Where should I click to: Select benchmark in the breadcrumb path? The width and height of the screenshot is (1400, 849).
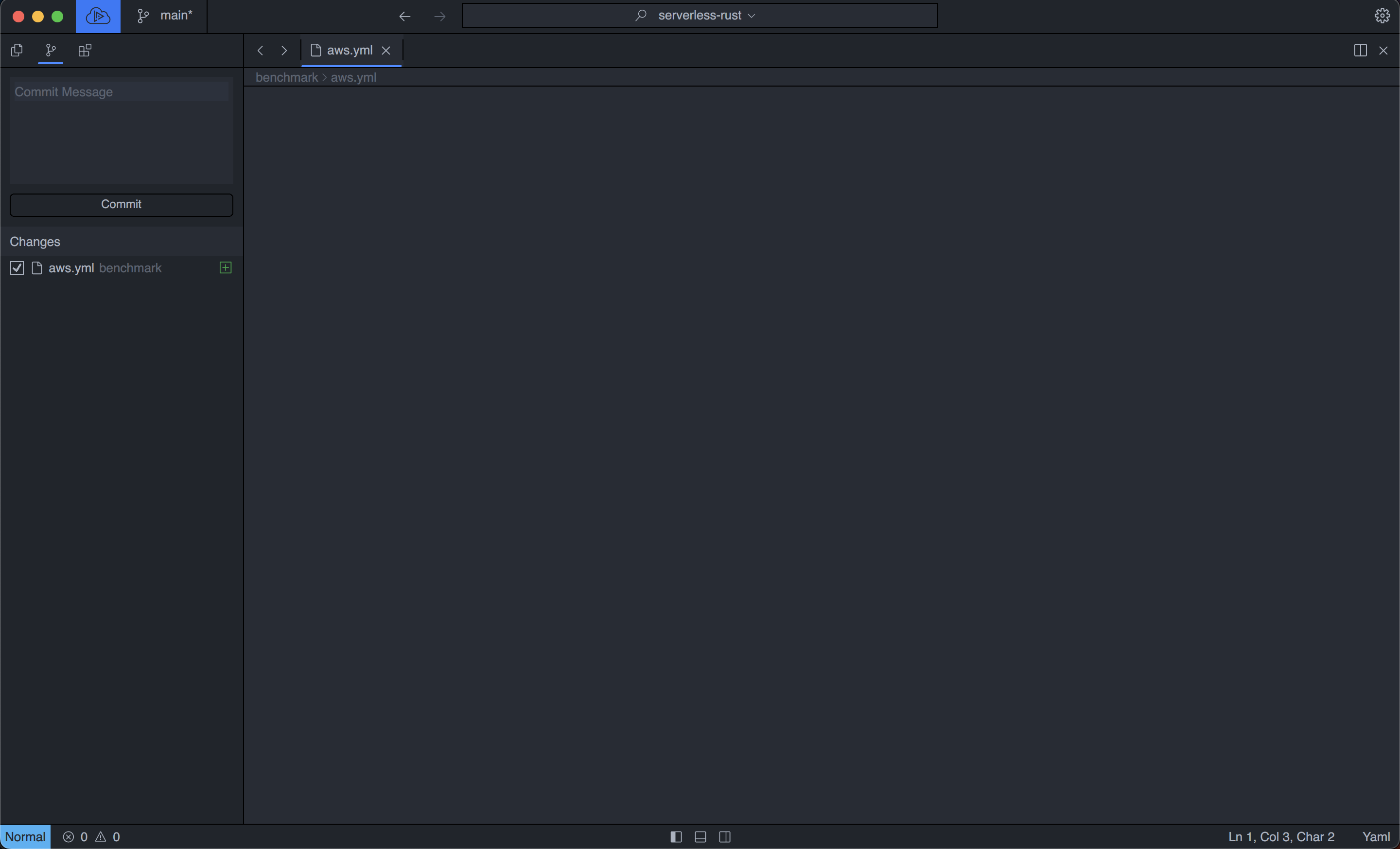point(286,77)
